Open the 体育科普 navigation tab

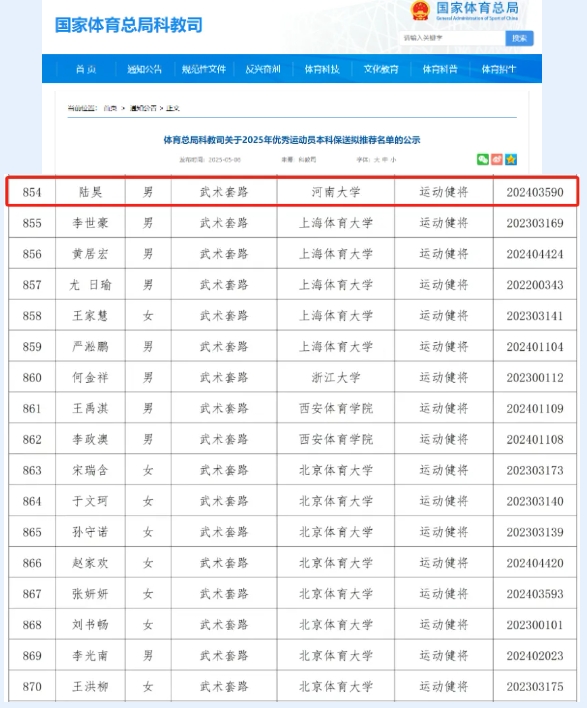440,69
